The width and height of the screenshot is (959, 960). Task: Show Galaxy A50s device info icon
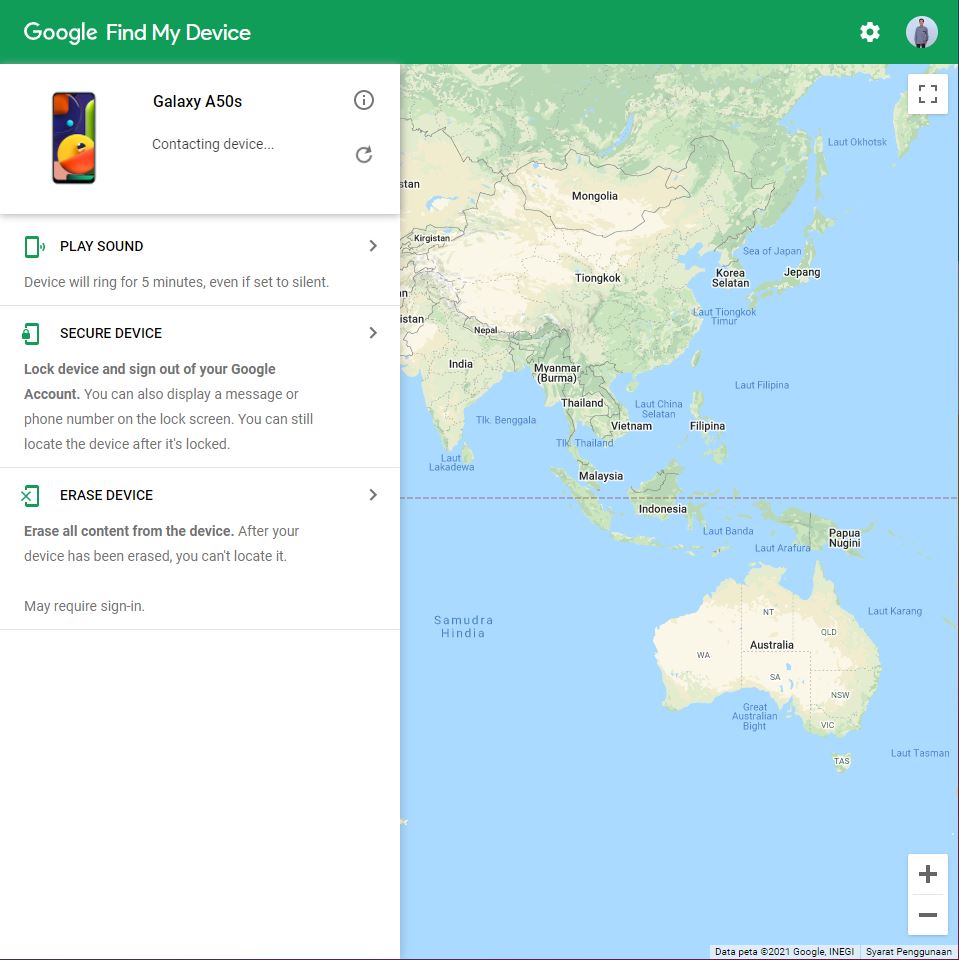[364, 100]
